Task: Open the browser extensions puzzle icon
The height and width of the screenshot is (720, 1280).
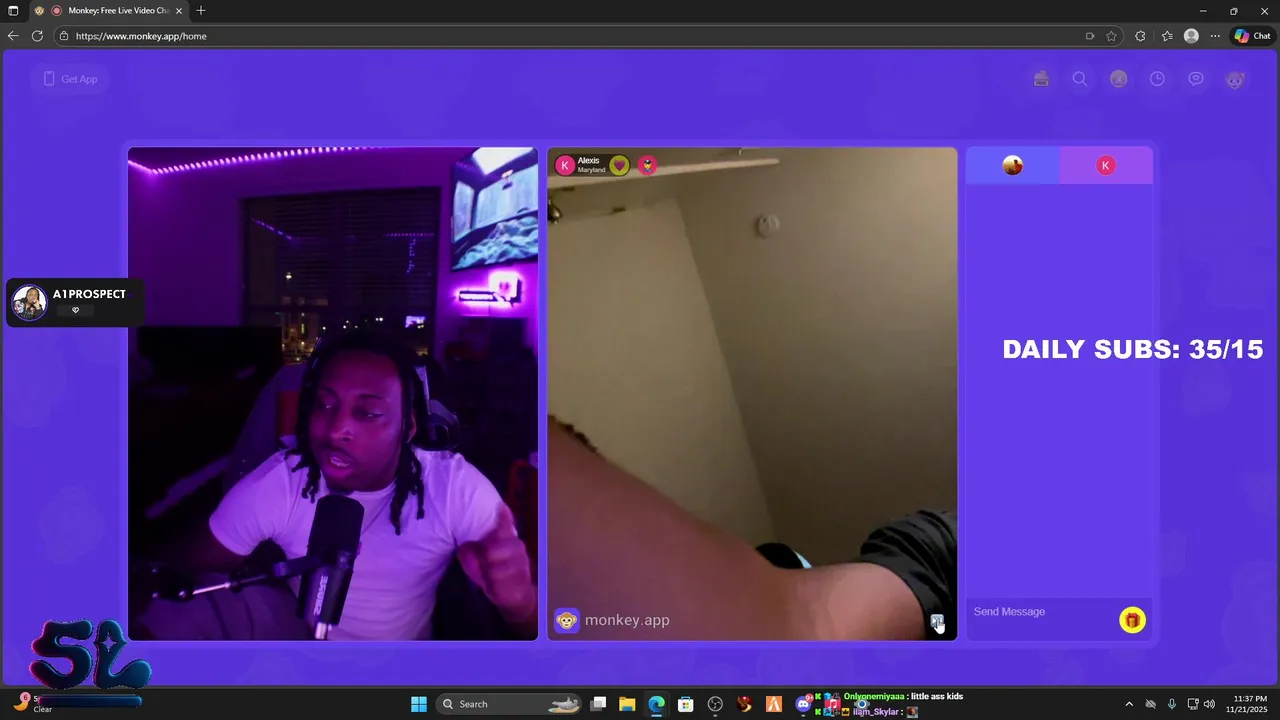Action: [x=1141, y=36]
